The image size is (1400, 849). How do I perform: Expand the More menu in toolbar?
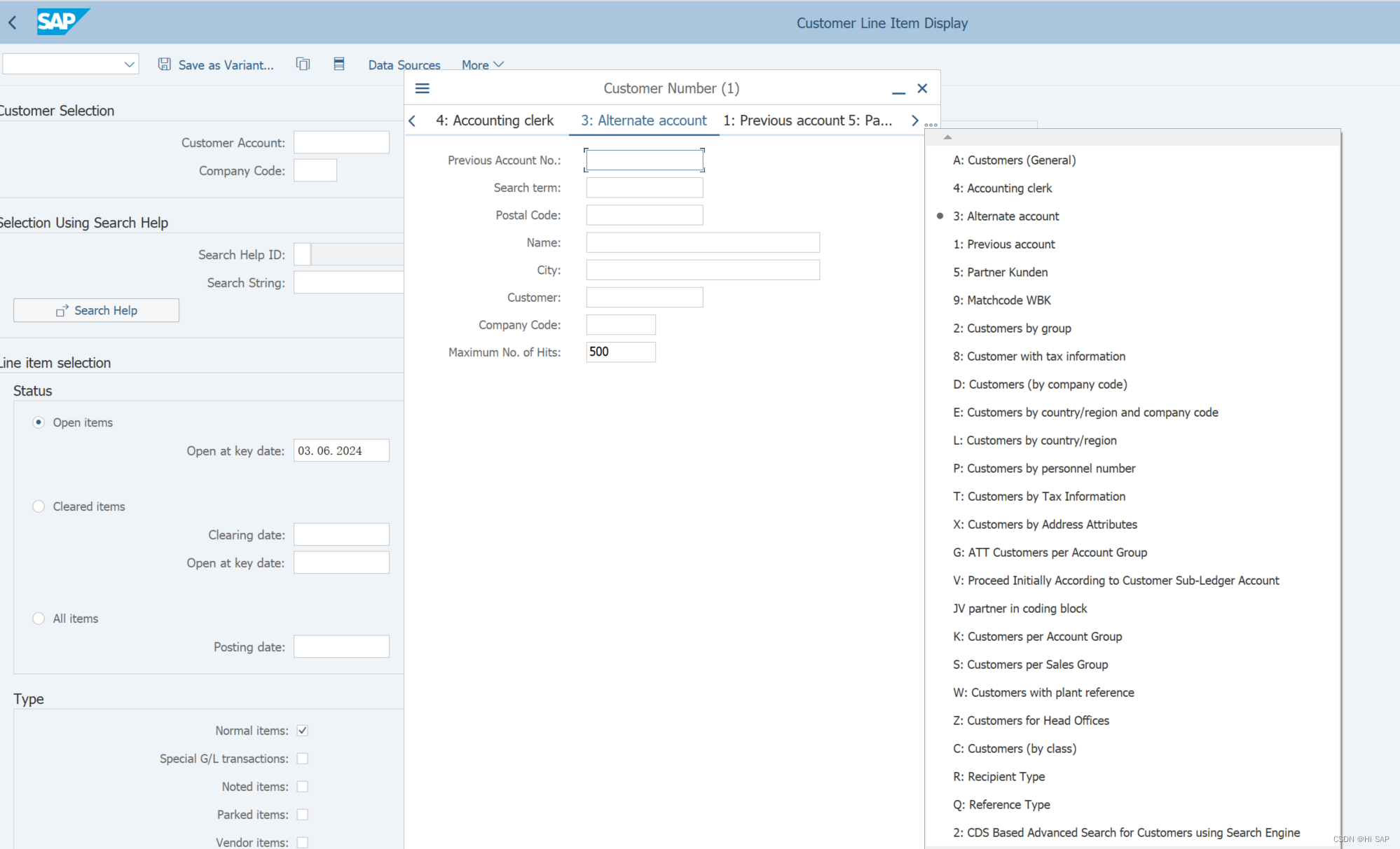[482, 65]
